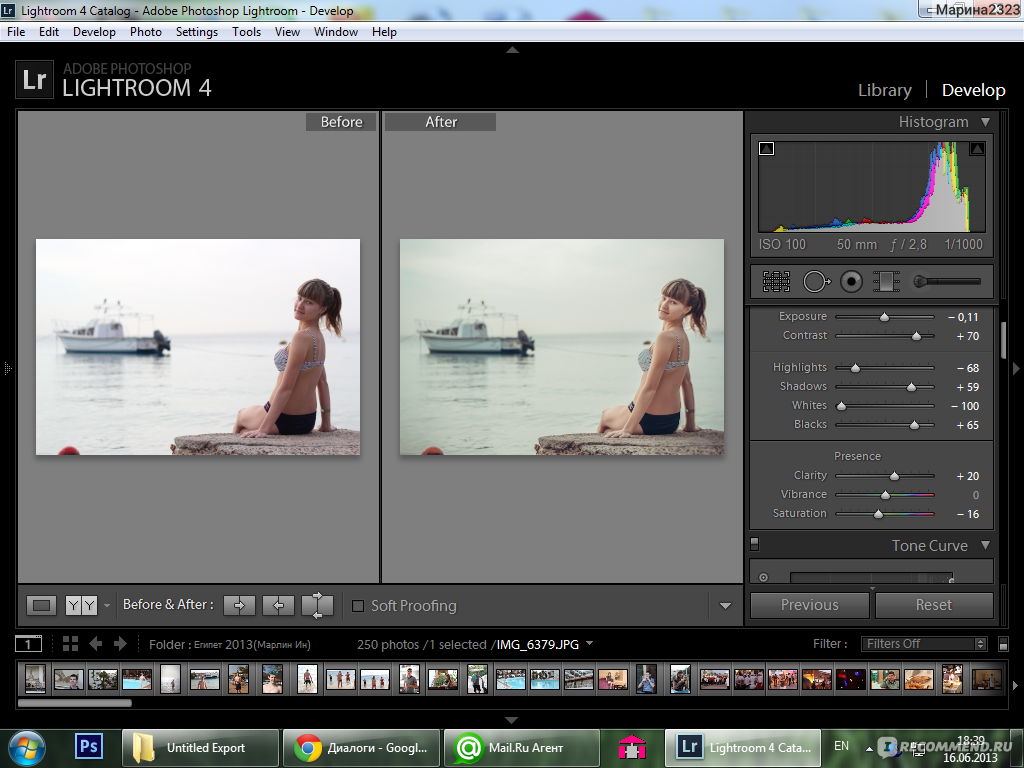This screenshot has height=768, width=1024.
Task: Switch to Loupe view mode
Action: tap(41, 605)
